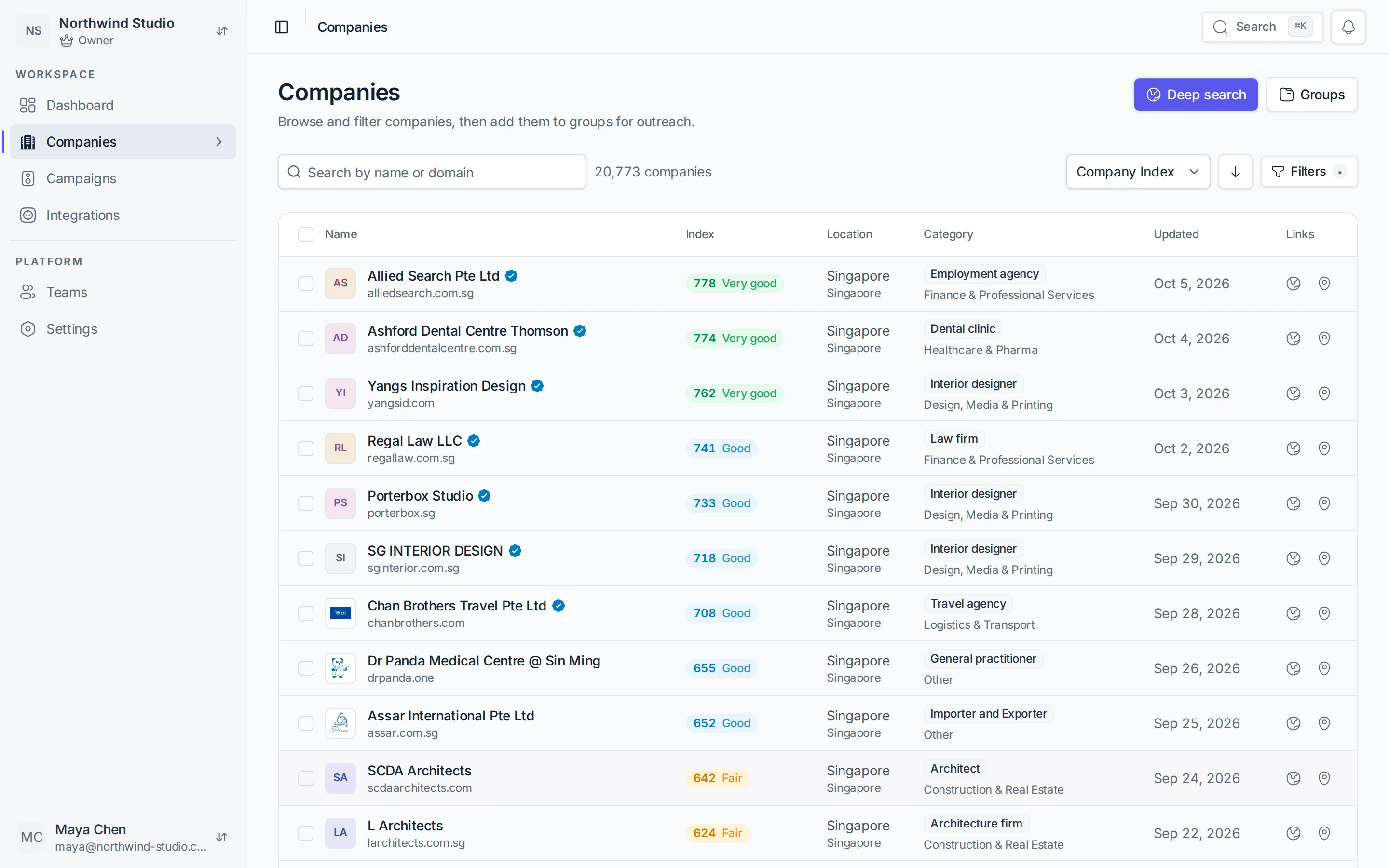This screenshot has height=868, width=1389.
Task: Check the Assar International Pte Ltd row
Action: click(305, 723)
